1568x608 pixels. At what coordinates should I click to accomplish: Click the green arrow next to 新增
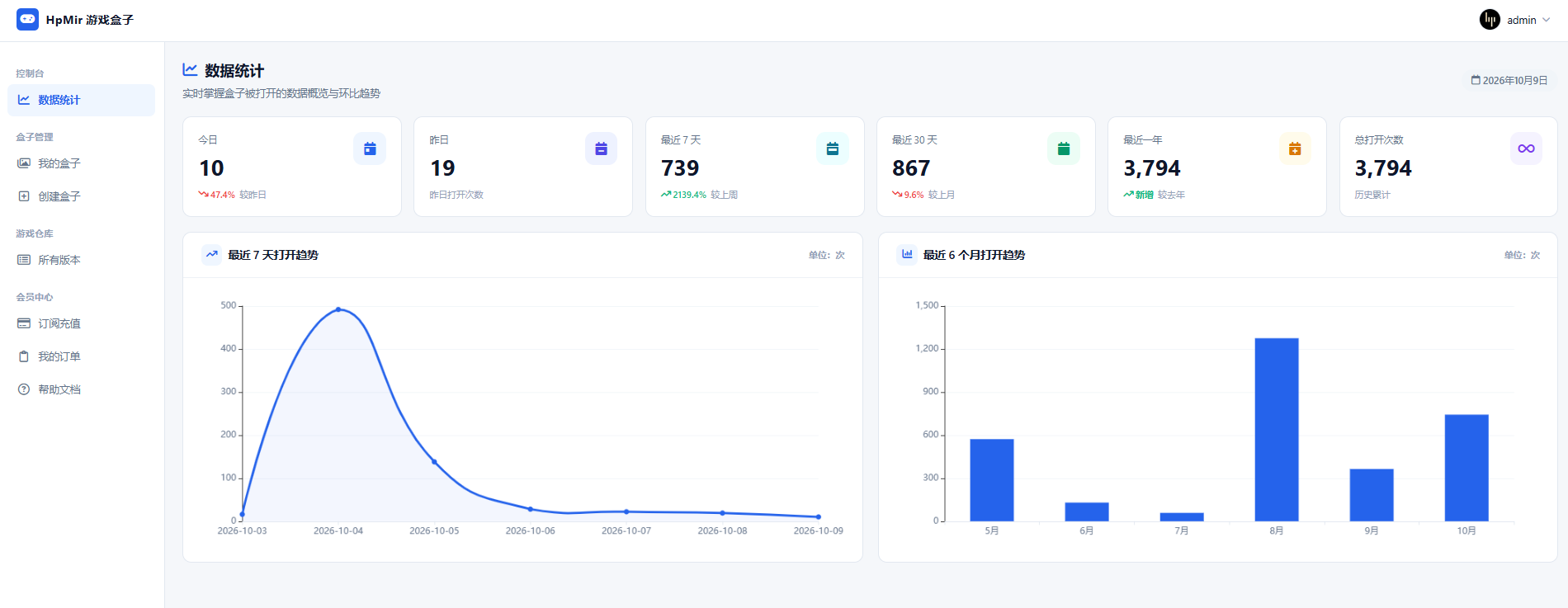[x=1128, y=195]
